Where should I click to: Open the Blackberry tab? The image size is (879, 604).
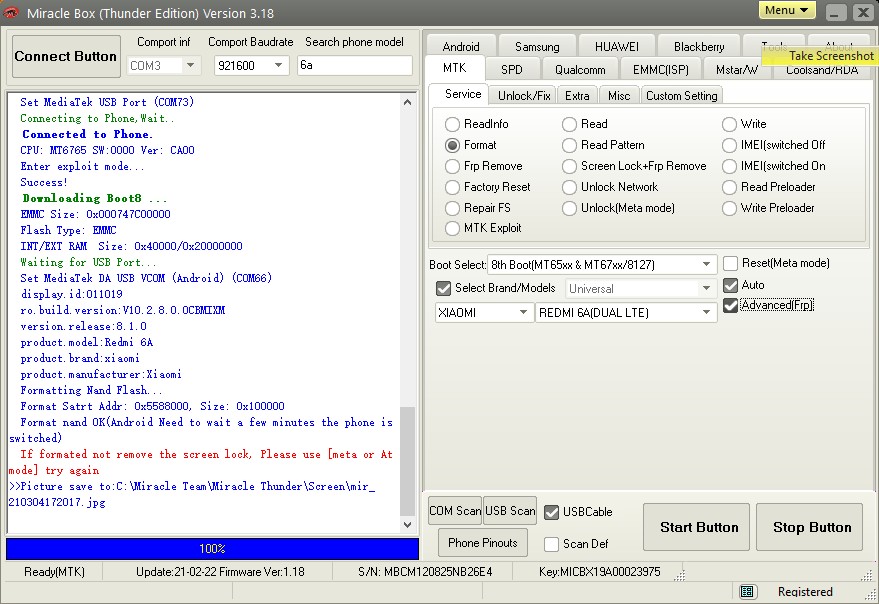coord(699,46)
